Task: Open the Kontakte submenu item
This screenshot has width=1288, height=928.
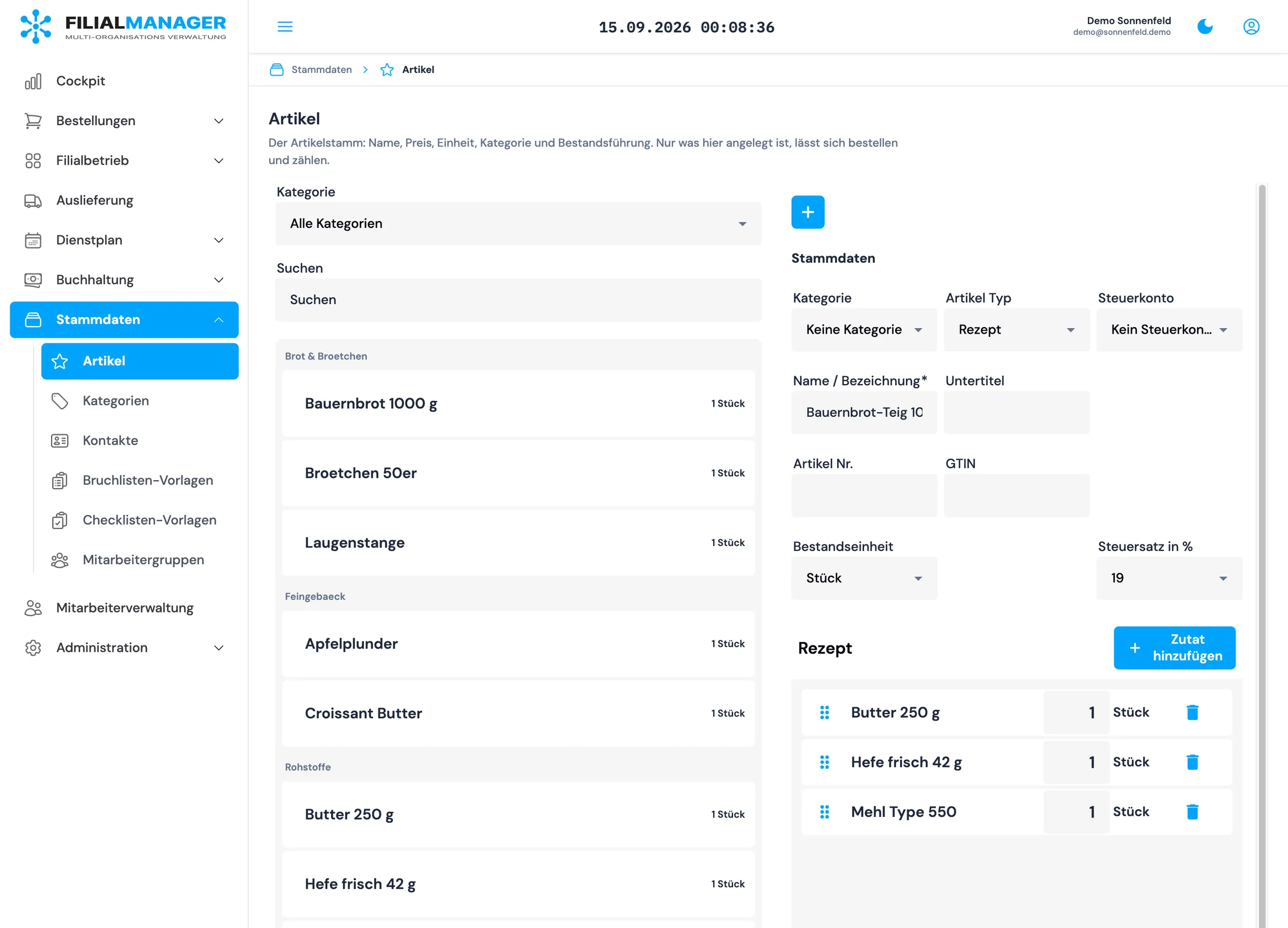Action: [x=140, y=440]
